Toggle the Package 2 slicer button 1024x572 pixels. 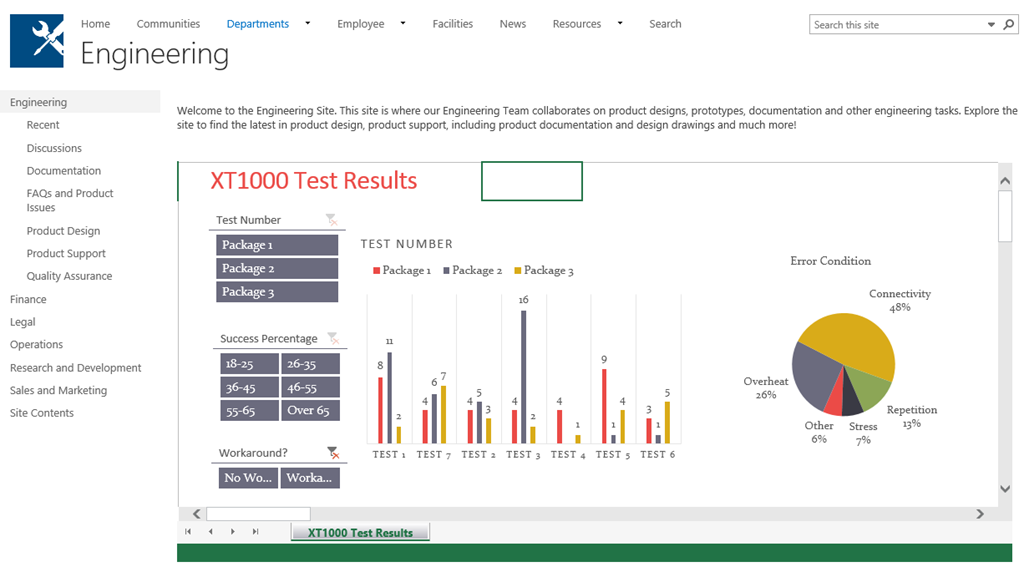pos(277,268)
